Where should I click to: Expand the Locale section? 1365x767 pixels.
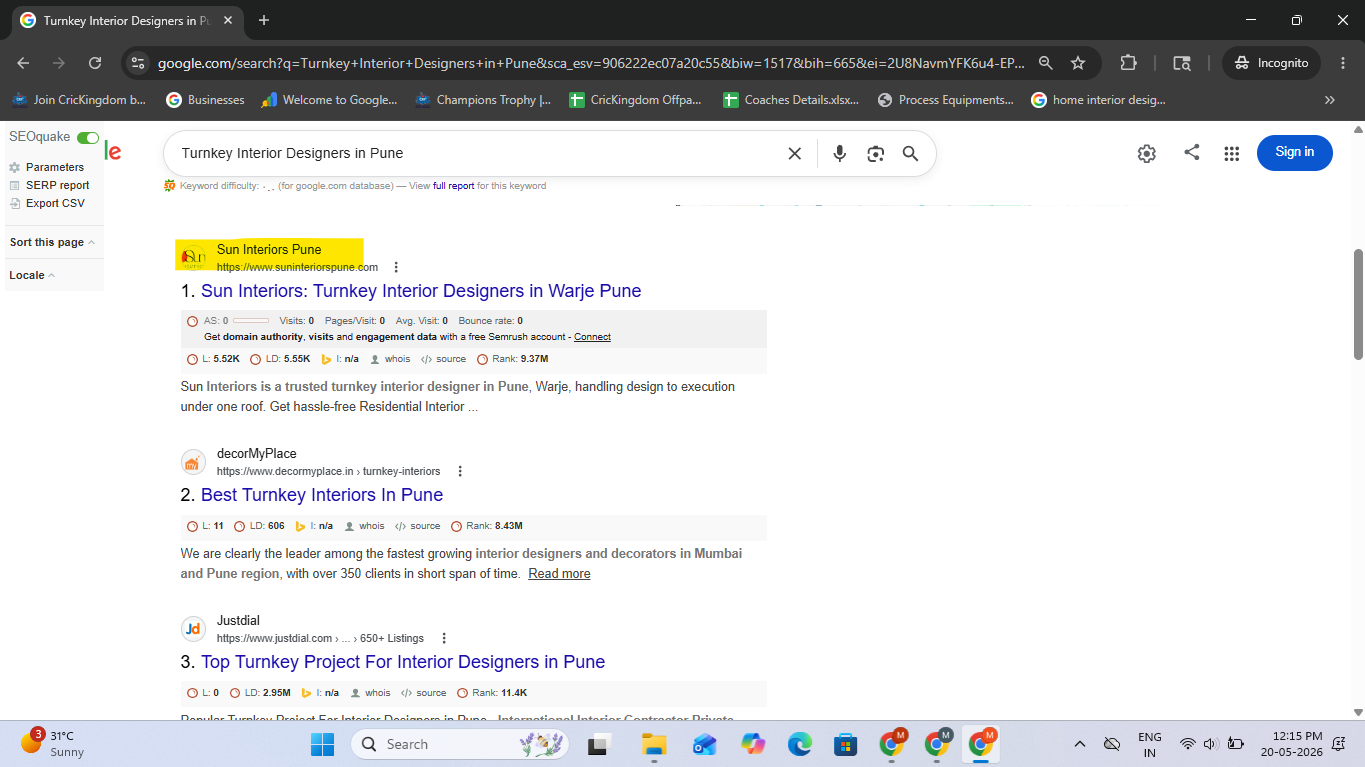(x=32, y=275)
